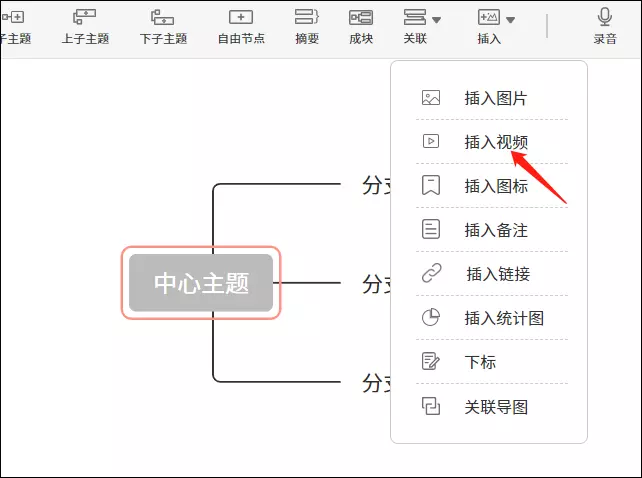Screen dimensions: 642x478
Task: Add a 自由节点 free node
Action: pyautogui.click(x=240, y=17)
